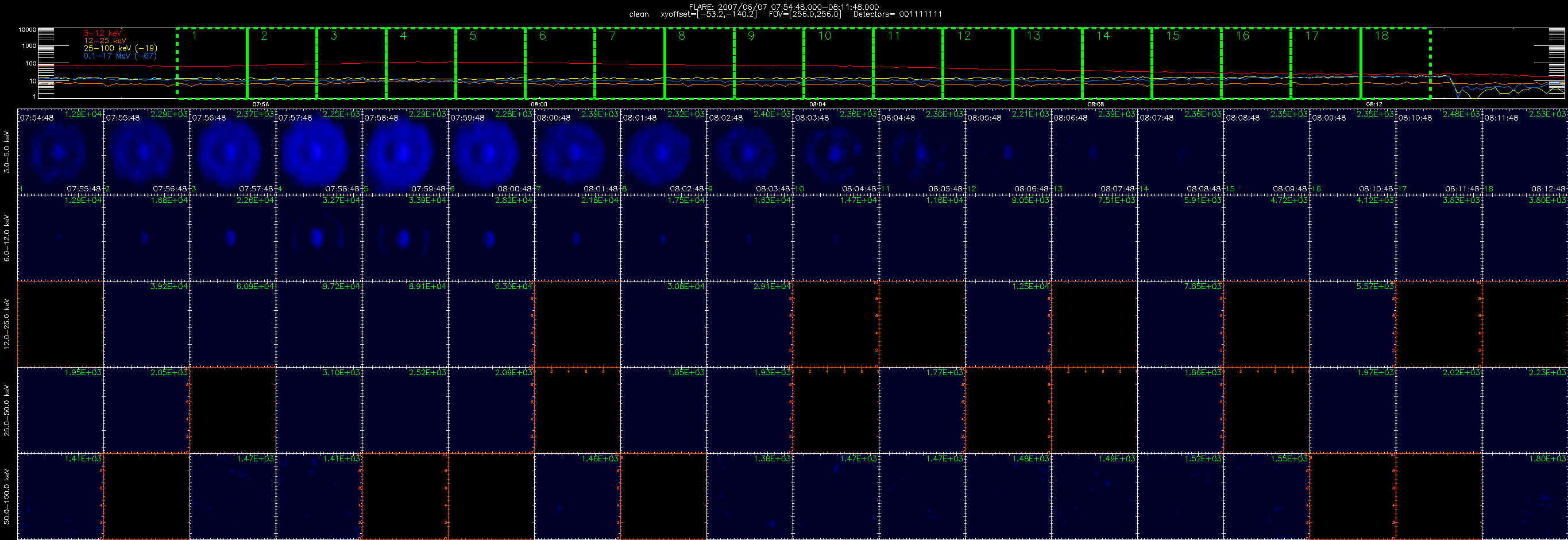Click the '2.53E+03' peak value label
This screenshot has width=1568, height=540.
click(1547, 114)
